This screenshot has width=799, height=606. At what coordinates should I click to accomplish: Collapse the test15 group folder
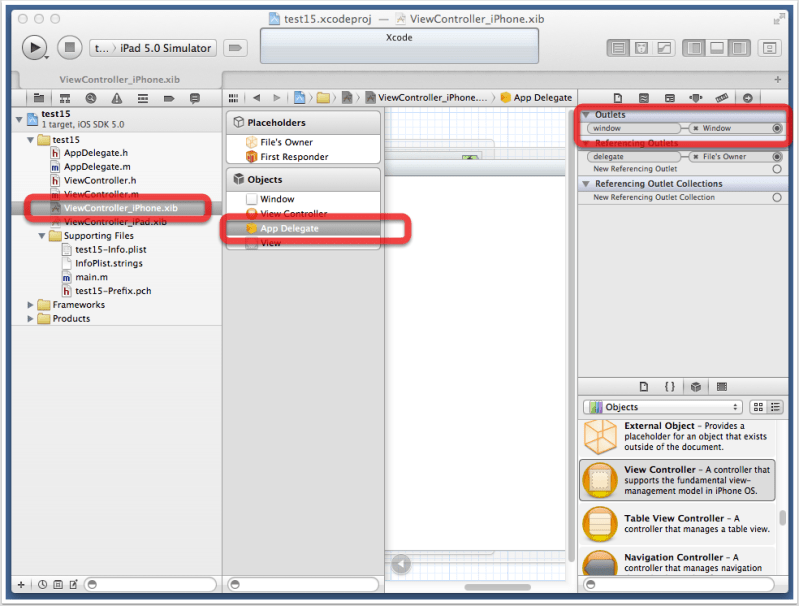pyautogui.click(x=30, y=140)
